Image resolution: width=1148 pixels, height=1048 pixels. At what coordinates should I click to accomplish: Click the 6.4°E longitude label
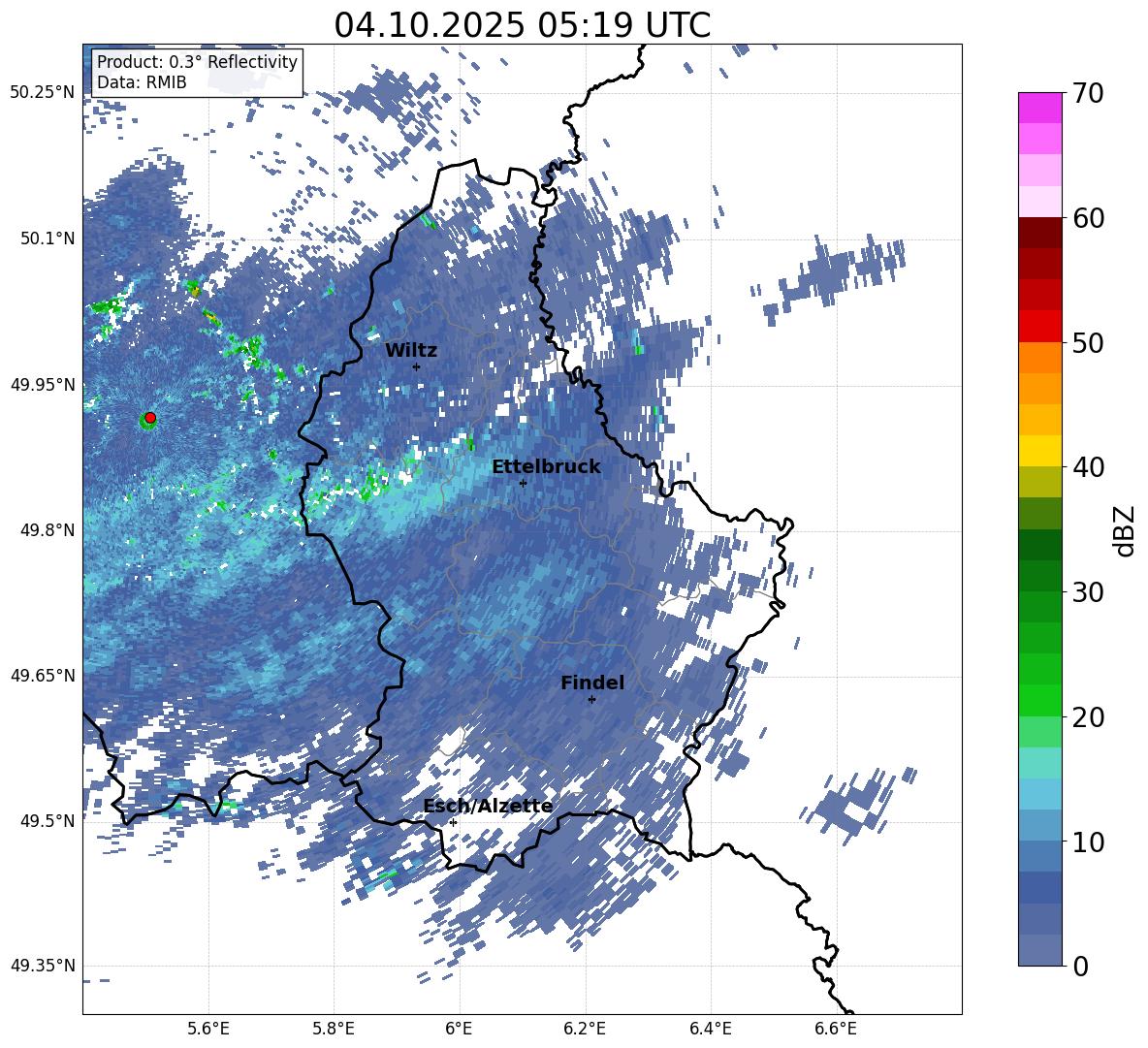coord(710,1029)
